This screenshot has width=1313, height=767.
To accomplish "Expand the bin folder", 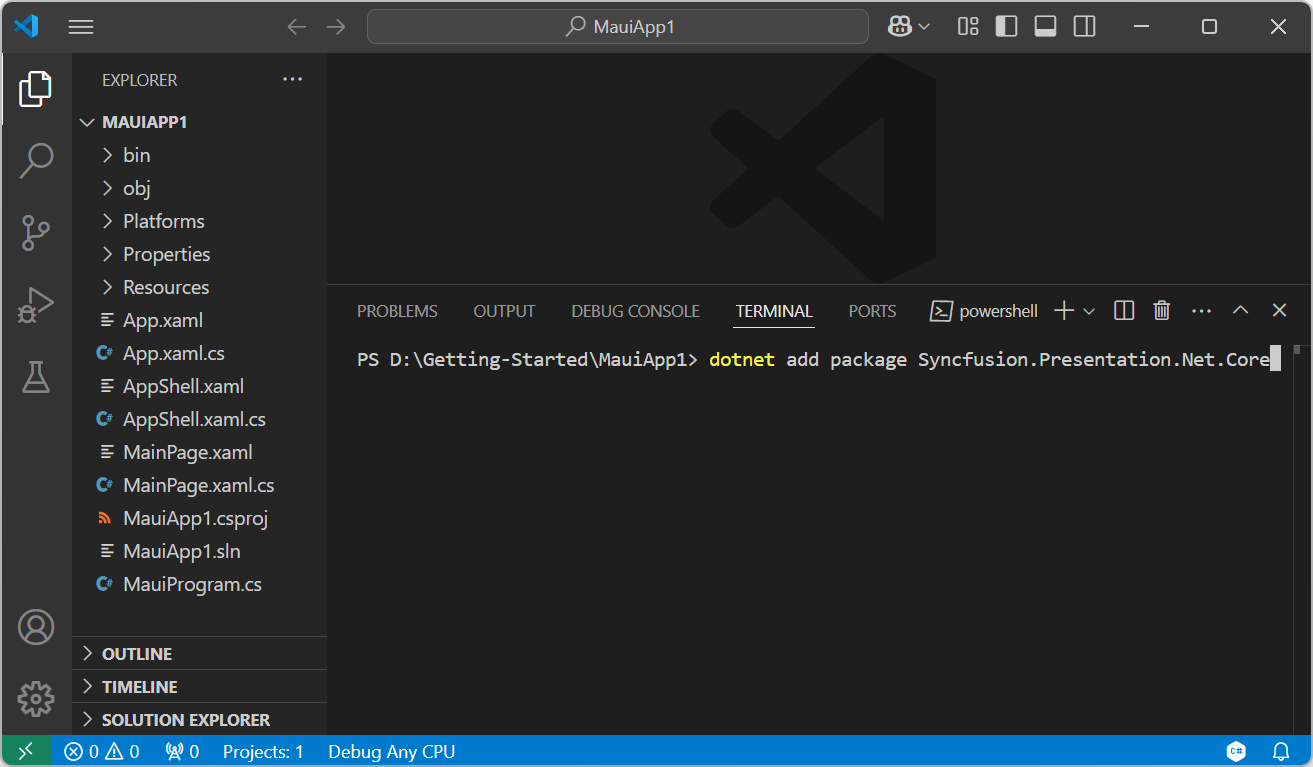I will 200,155.
